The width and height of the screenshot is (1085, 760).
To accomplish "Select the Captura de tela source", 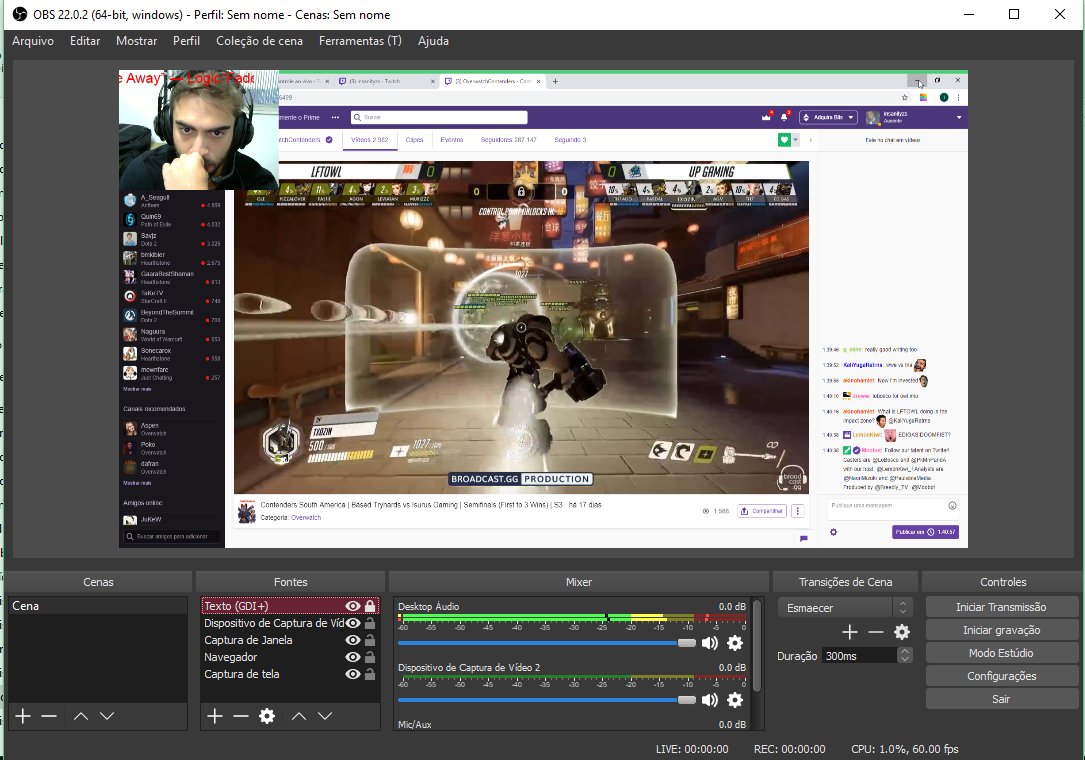I will pyautogui.click(x=290, y=674).
